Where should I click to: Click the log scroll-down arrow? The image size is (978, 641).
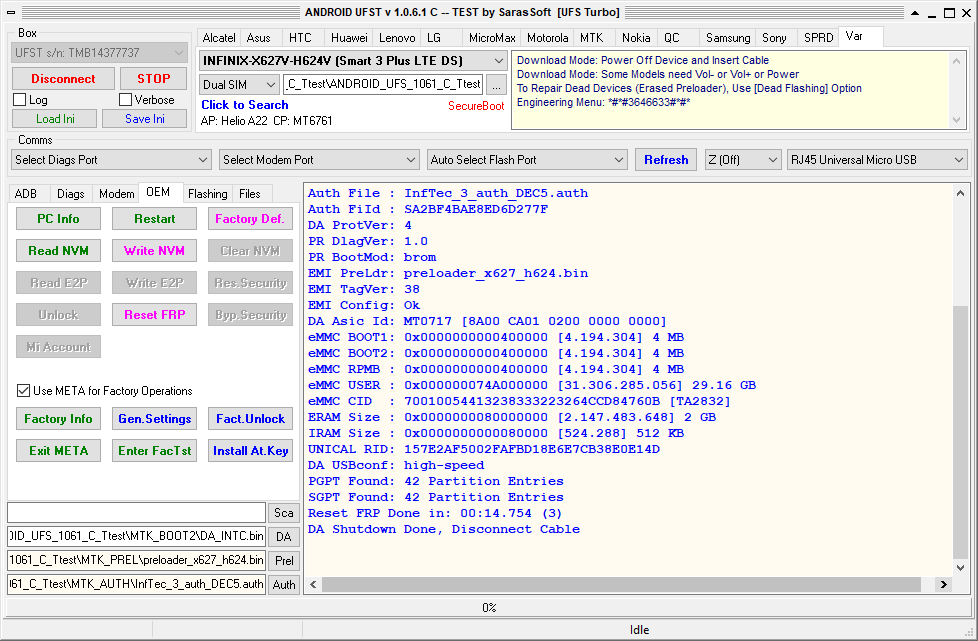coord(961,567)
